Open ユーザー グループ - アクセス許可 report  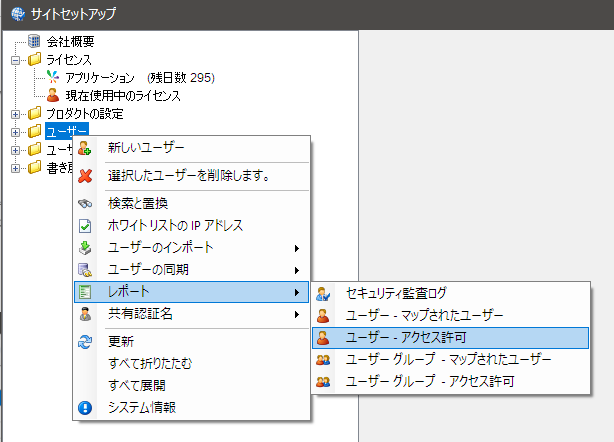pyautogui.click(x=451, y=381)
